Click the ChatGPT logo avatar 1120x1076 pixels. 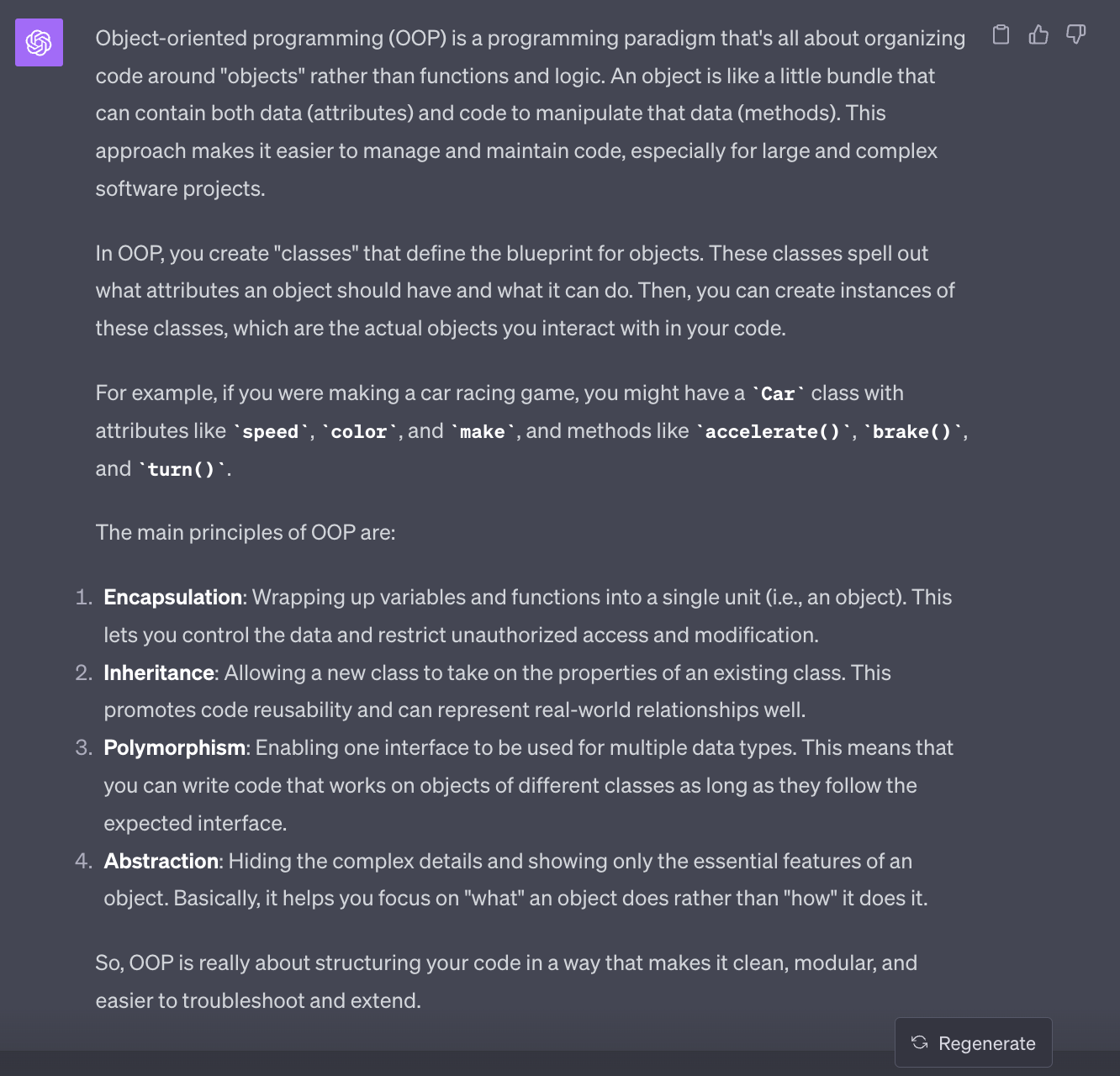pyautogui.click(x=39, y=42)
